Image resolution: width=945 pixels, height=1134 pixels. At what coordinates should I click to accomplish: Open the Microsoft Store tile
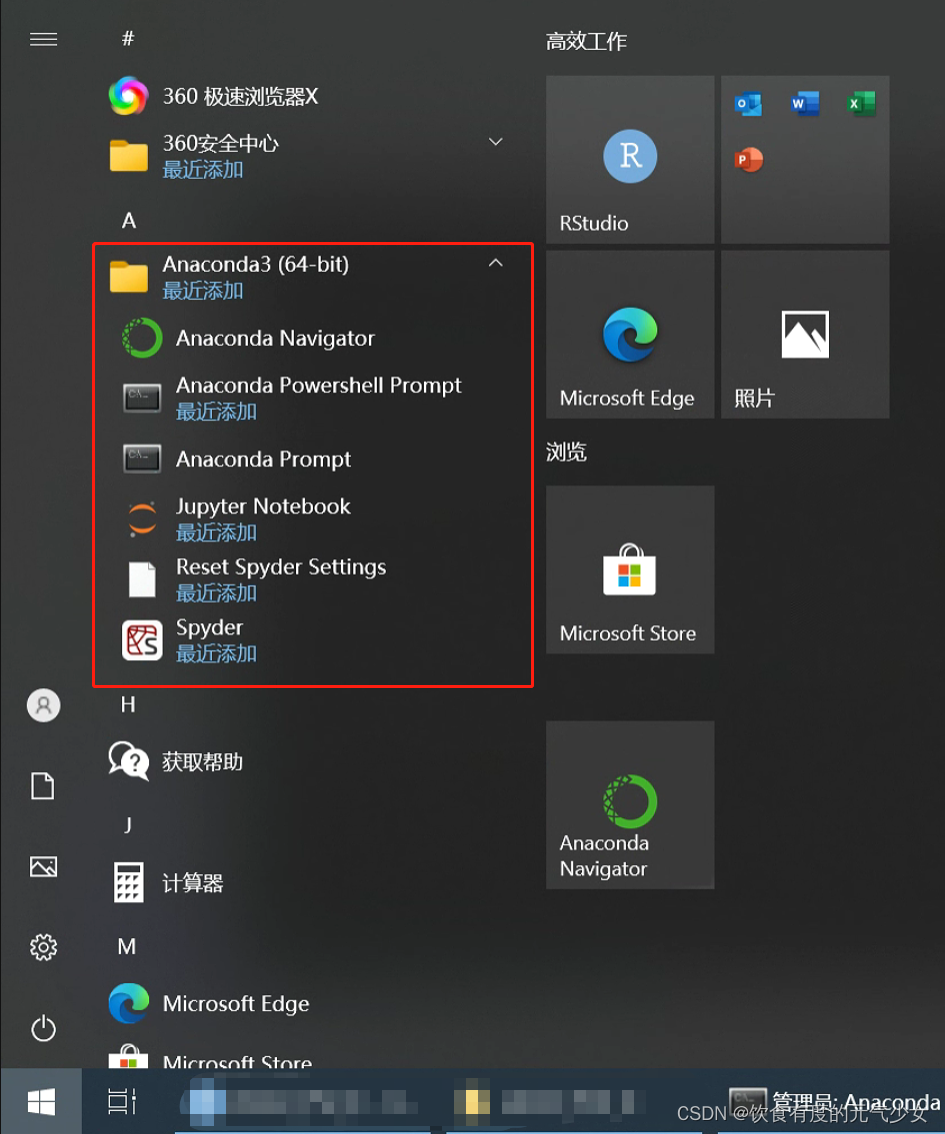pos(630,570)
